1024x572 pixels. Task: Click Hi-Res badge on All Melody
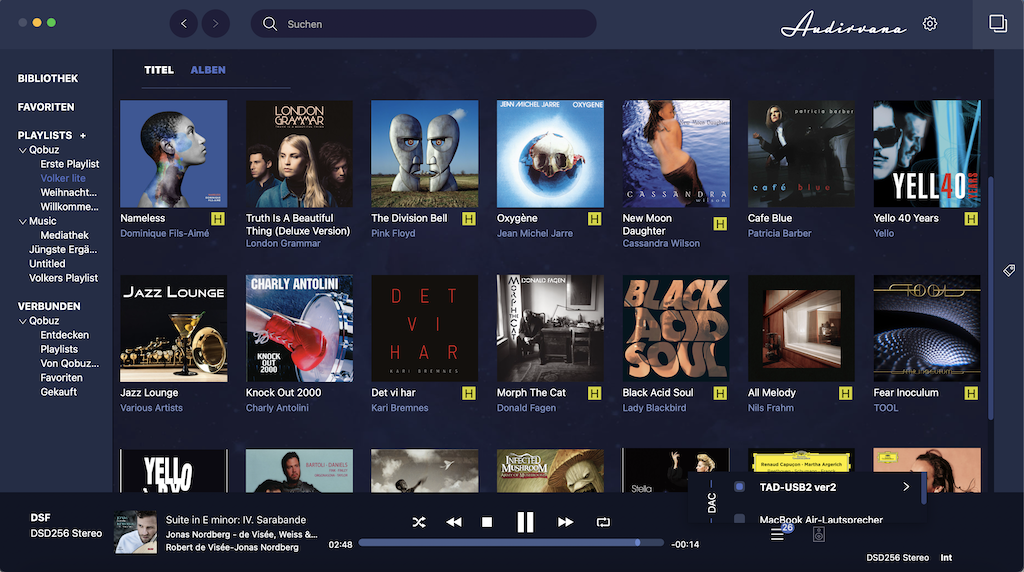click(x=846, y=393)
